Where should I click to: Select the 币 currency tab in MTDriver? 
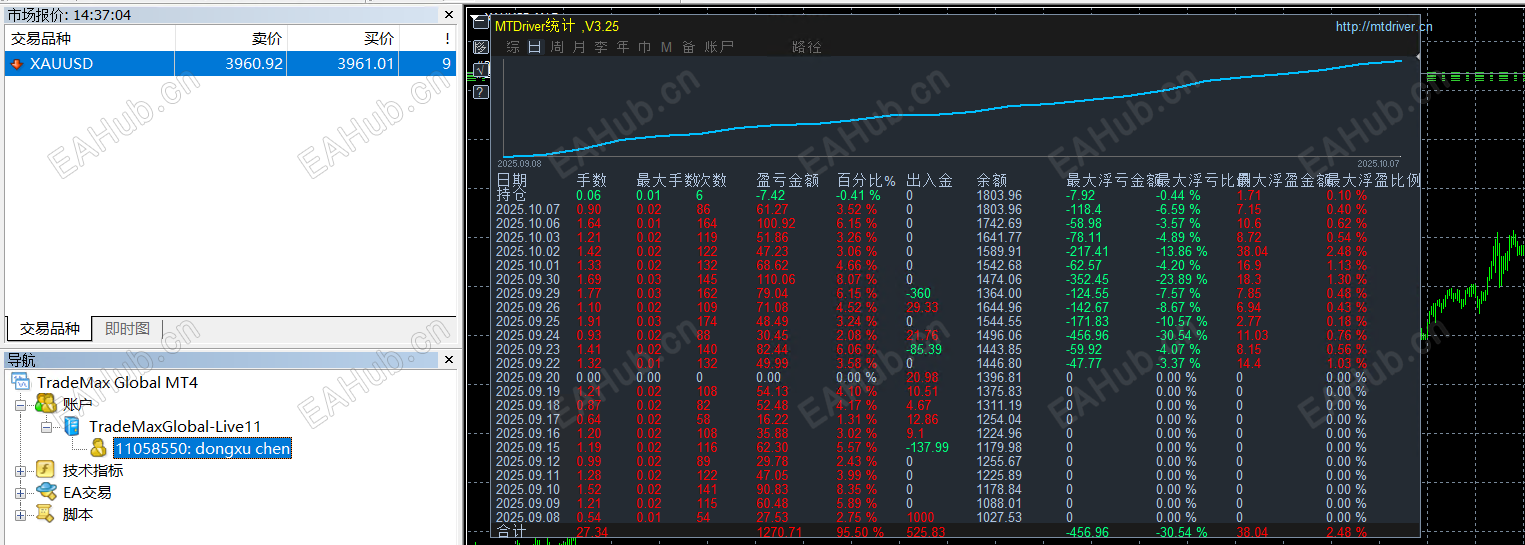pos(645,47)
